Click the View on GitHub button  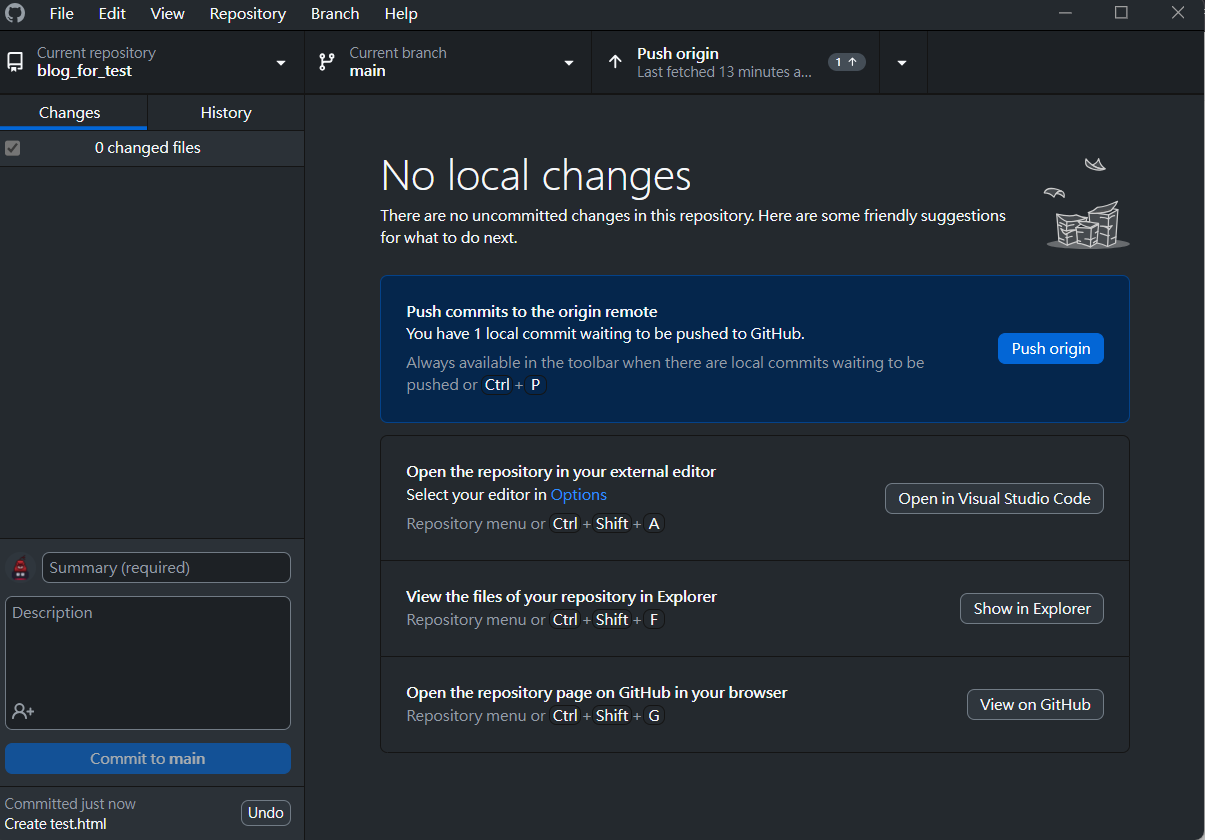click(1035, 704)
